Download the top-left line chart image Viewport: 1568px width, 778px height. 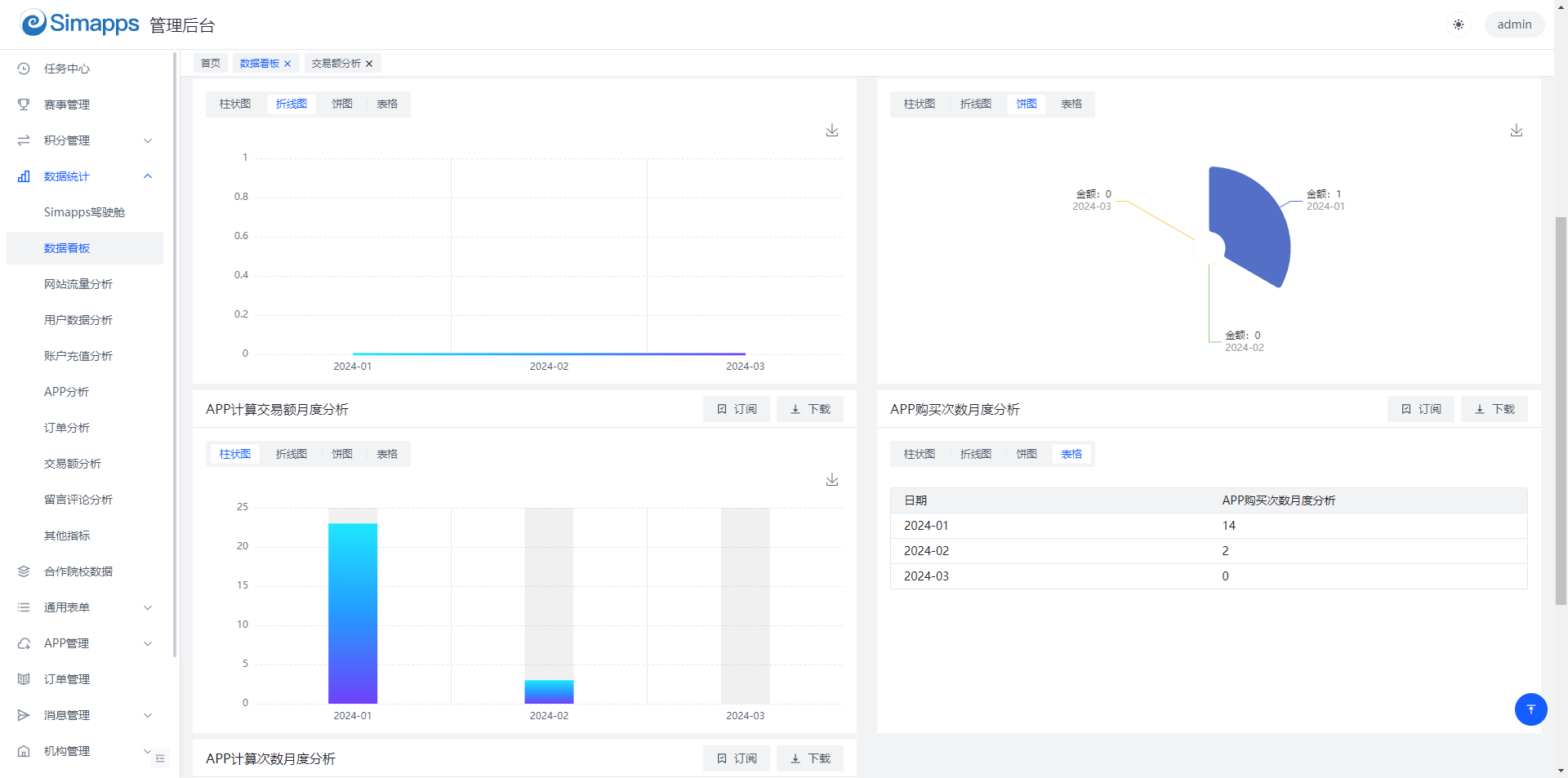pyautogui.click(x=832, y=131)
